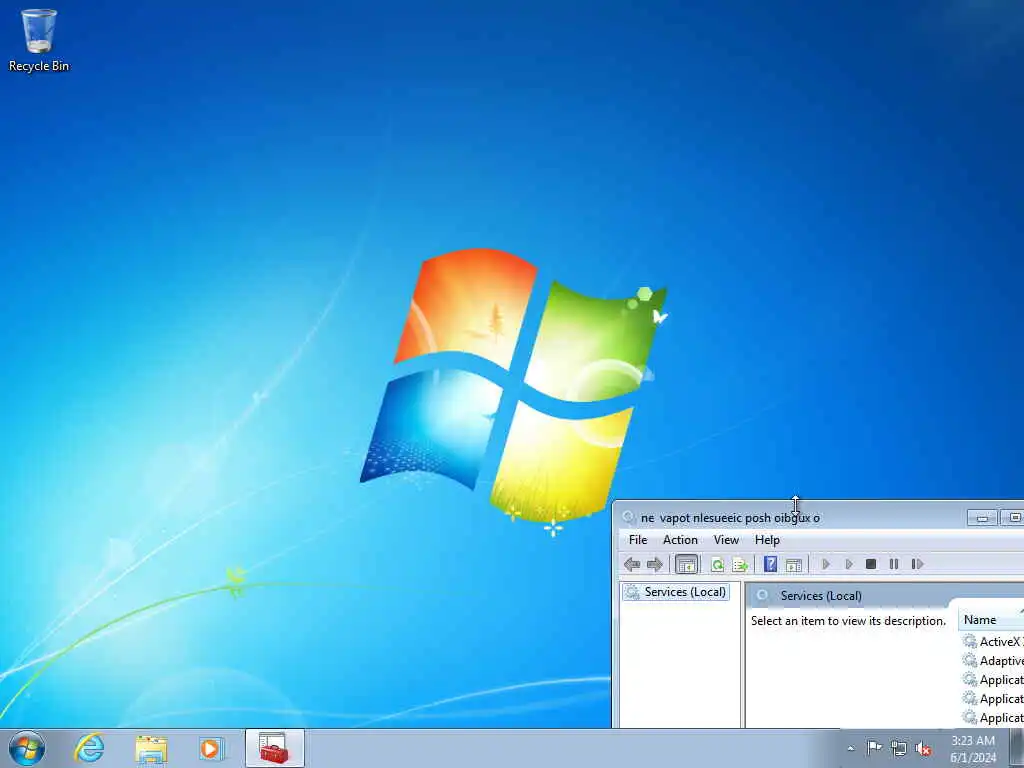
Task: Click the Pause Service toolbar icon
Action: (x=893, y=564)
